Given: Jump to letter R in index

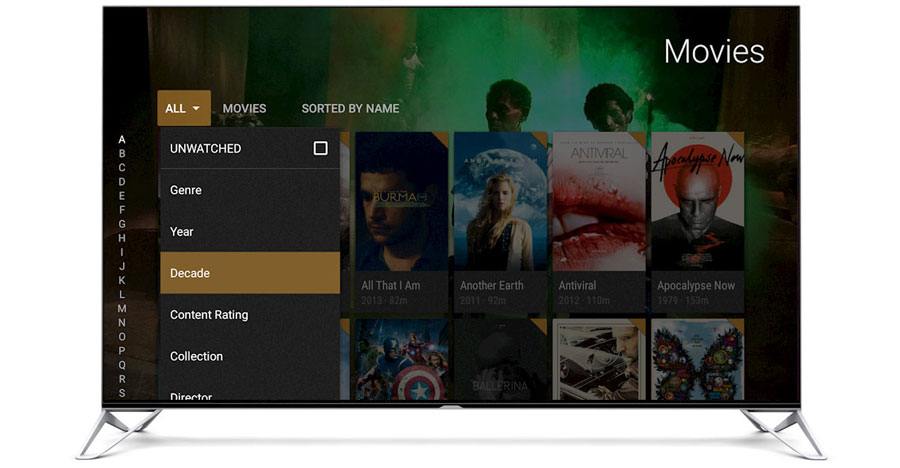Looking at the screenshot, I should (x=122, y=378).
